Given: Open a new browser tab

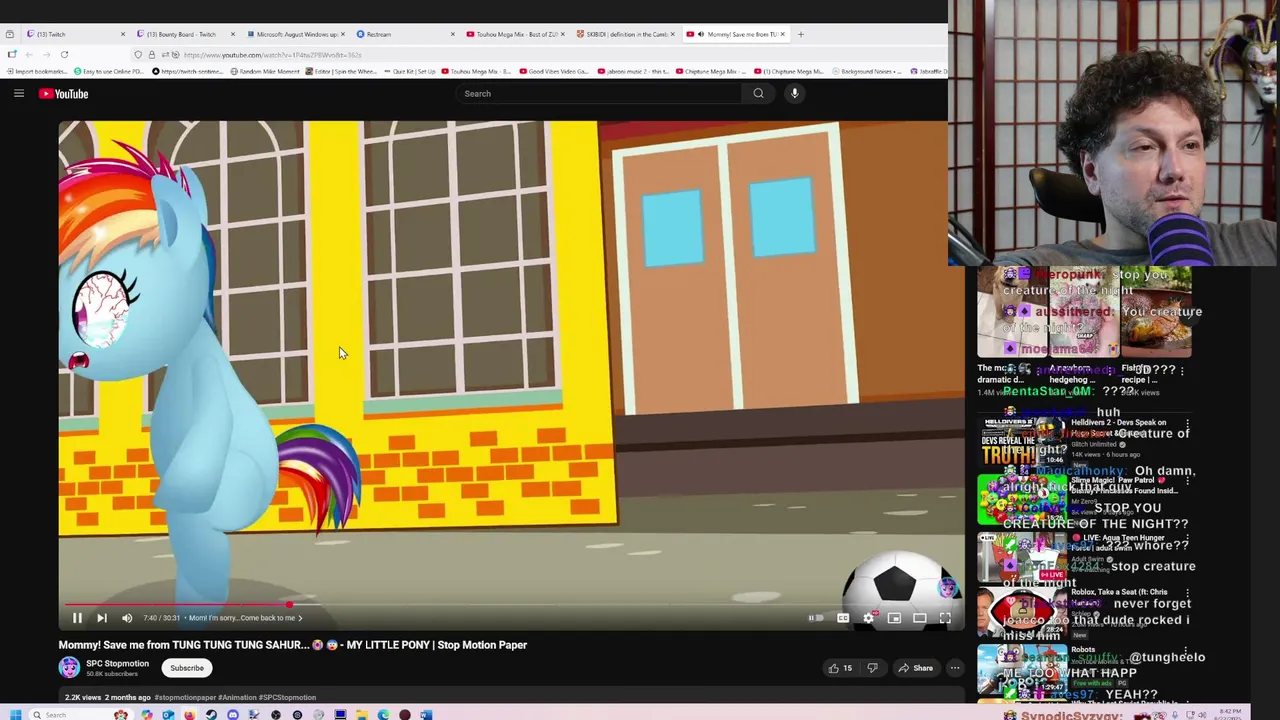Looking at the screenshot, I should pos(800,34).
